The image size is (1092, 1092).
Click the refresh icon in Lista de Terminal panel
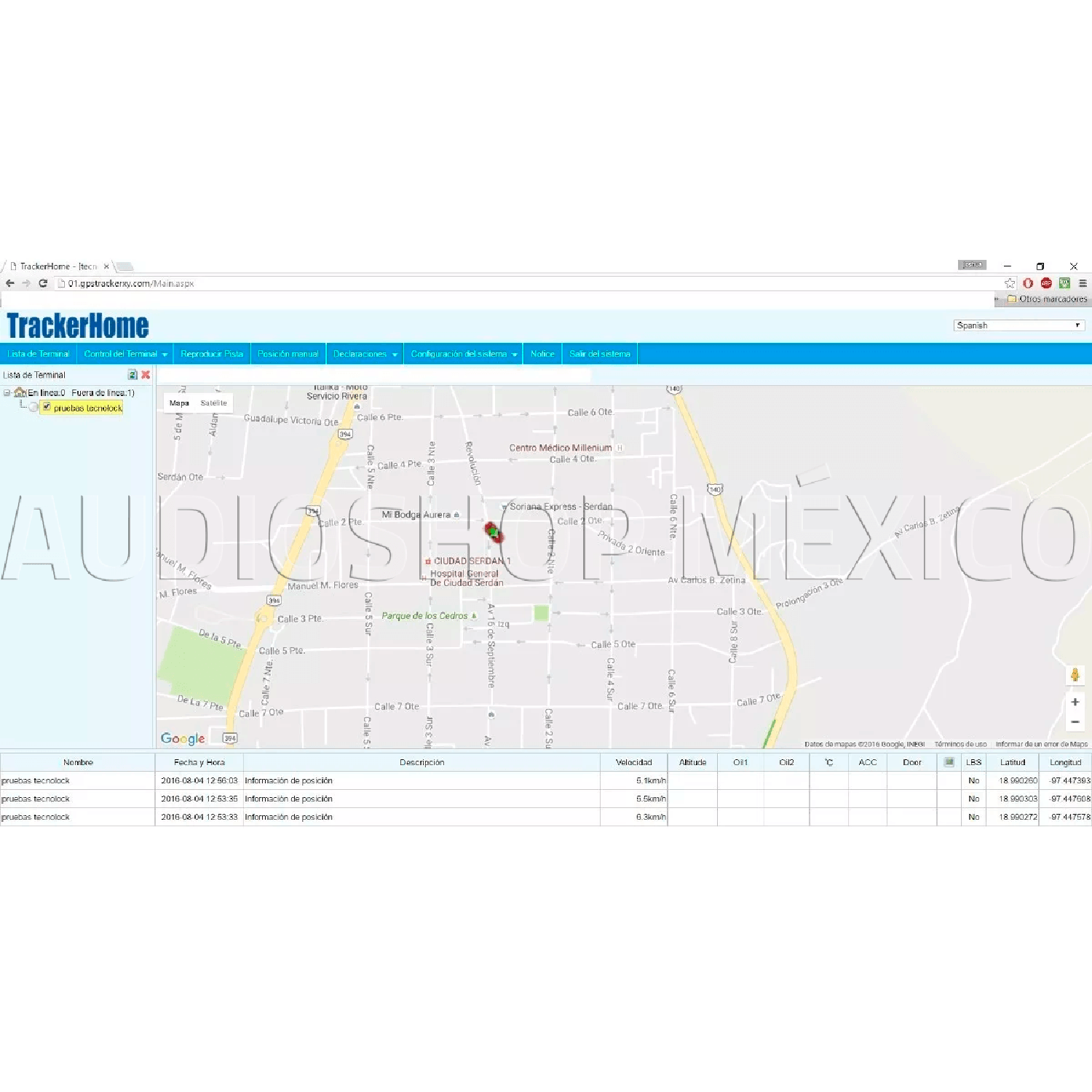(x=132, y=374)
